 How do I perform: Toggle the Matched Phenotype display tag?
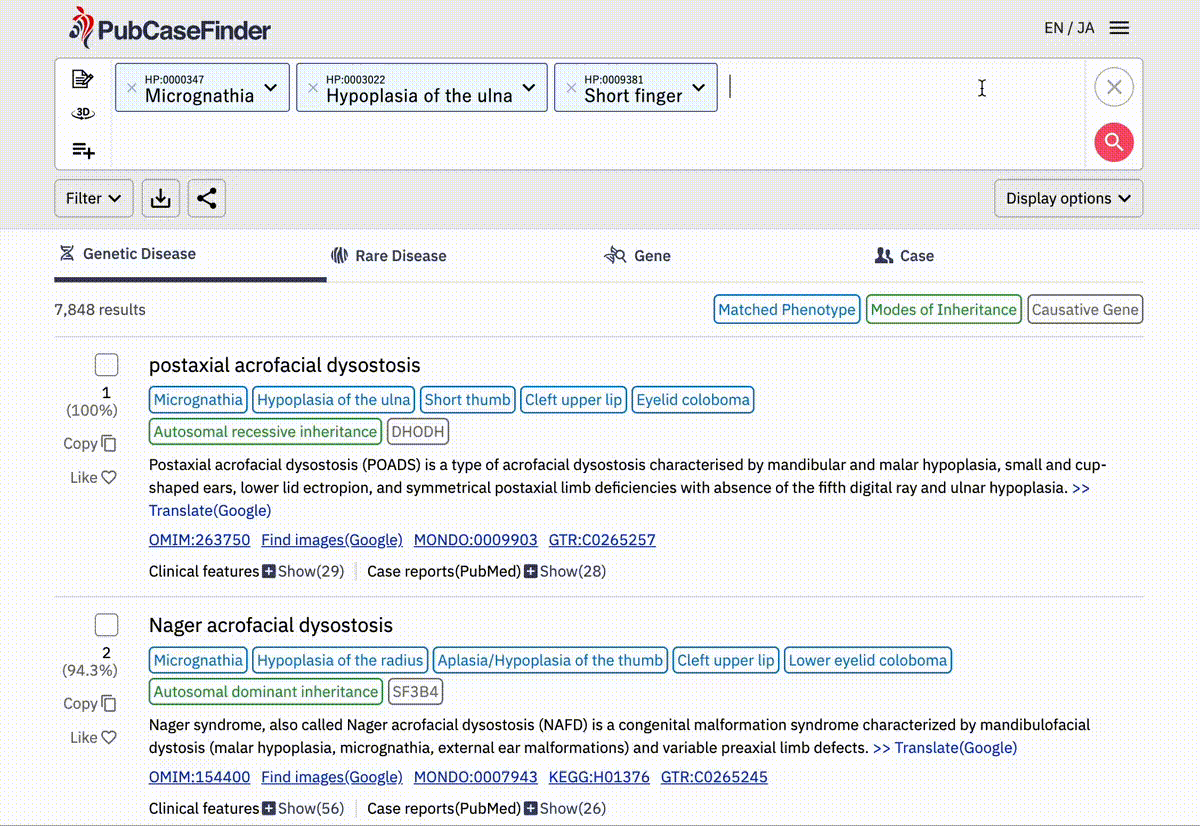[x=787, y=310]
